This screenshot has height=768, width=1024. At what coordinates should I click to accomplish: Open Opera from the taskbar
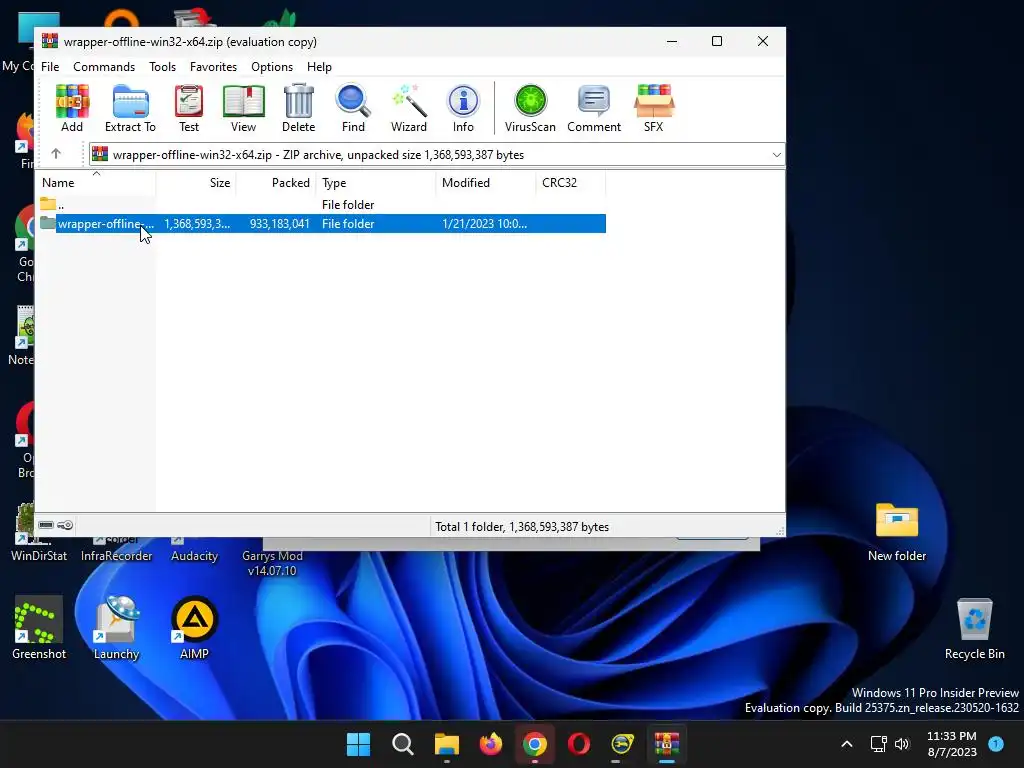579,744
